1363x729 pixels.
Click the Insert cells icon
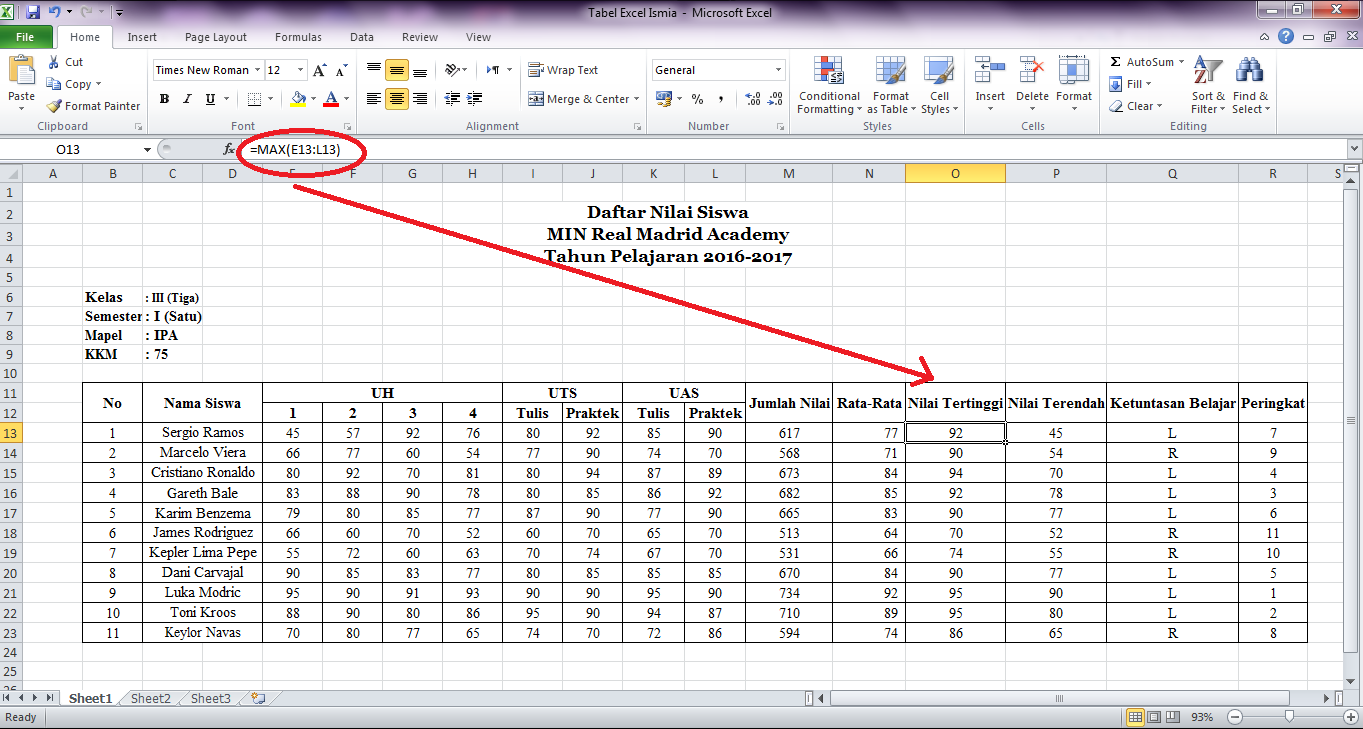(990, 71)
